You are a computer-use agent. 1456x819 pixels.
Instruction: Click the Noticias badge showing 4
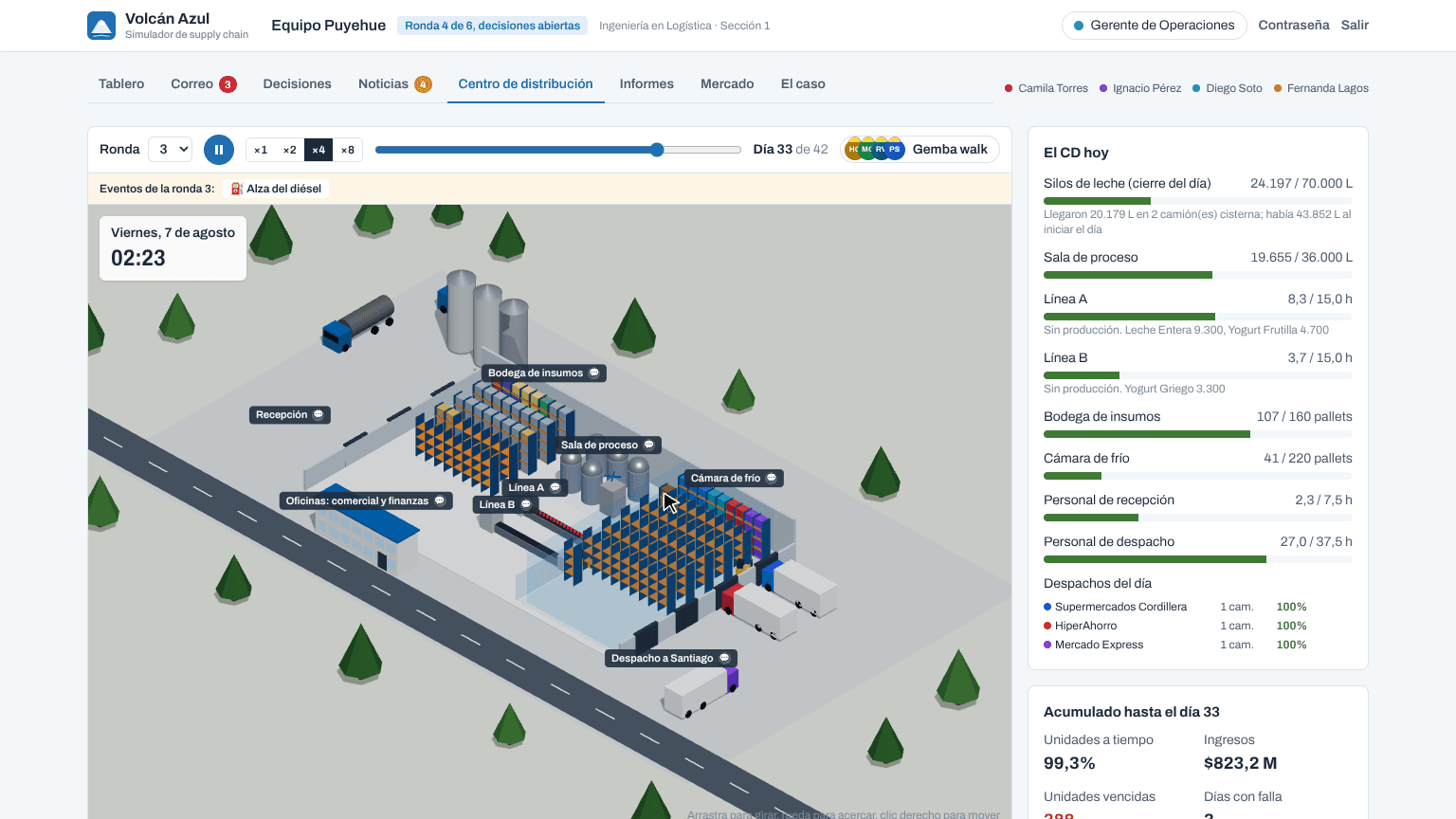(x=423, y=84)
